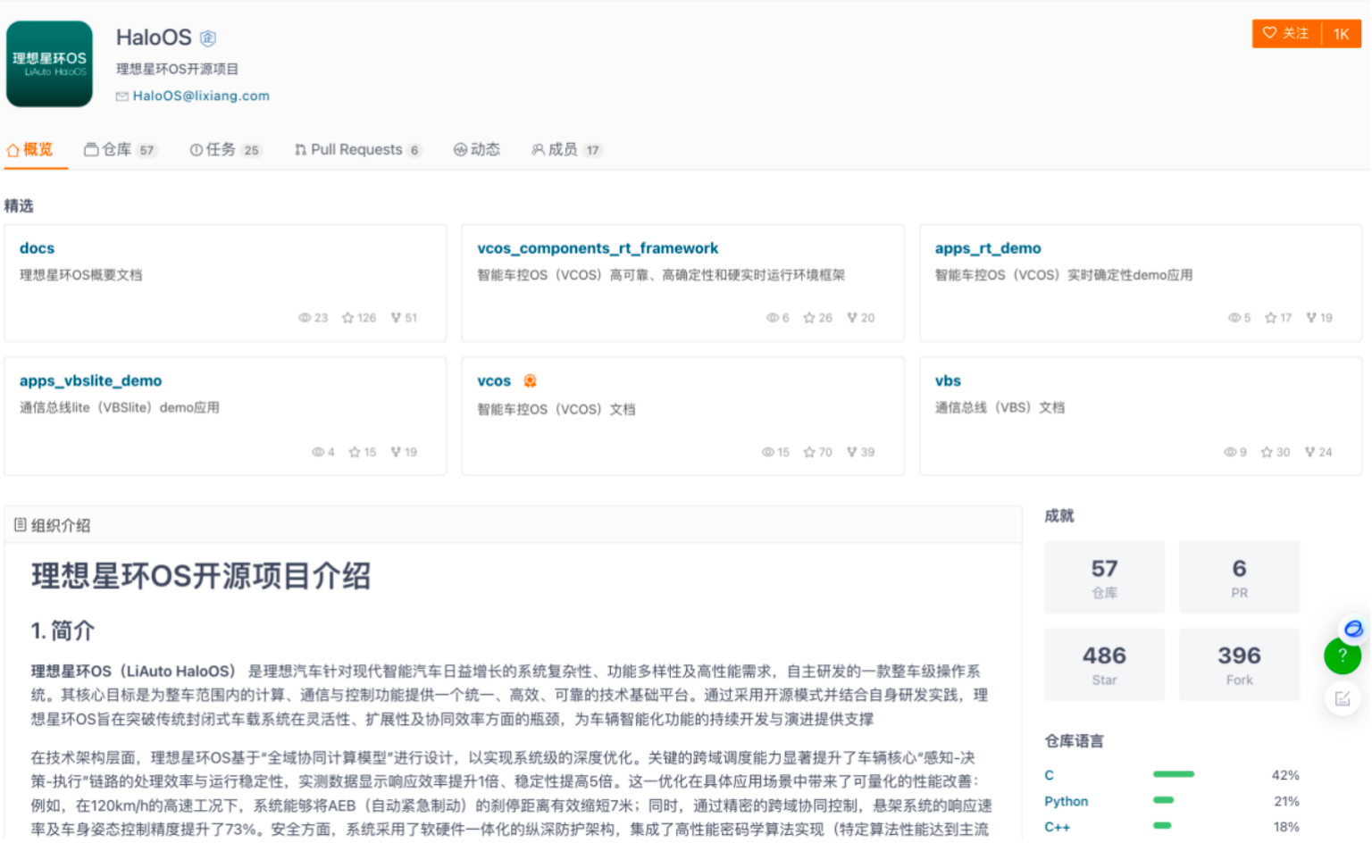Click the 486 Star achievement tile
The image size is (1372, 868).
[1104, 664]
